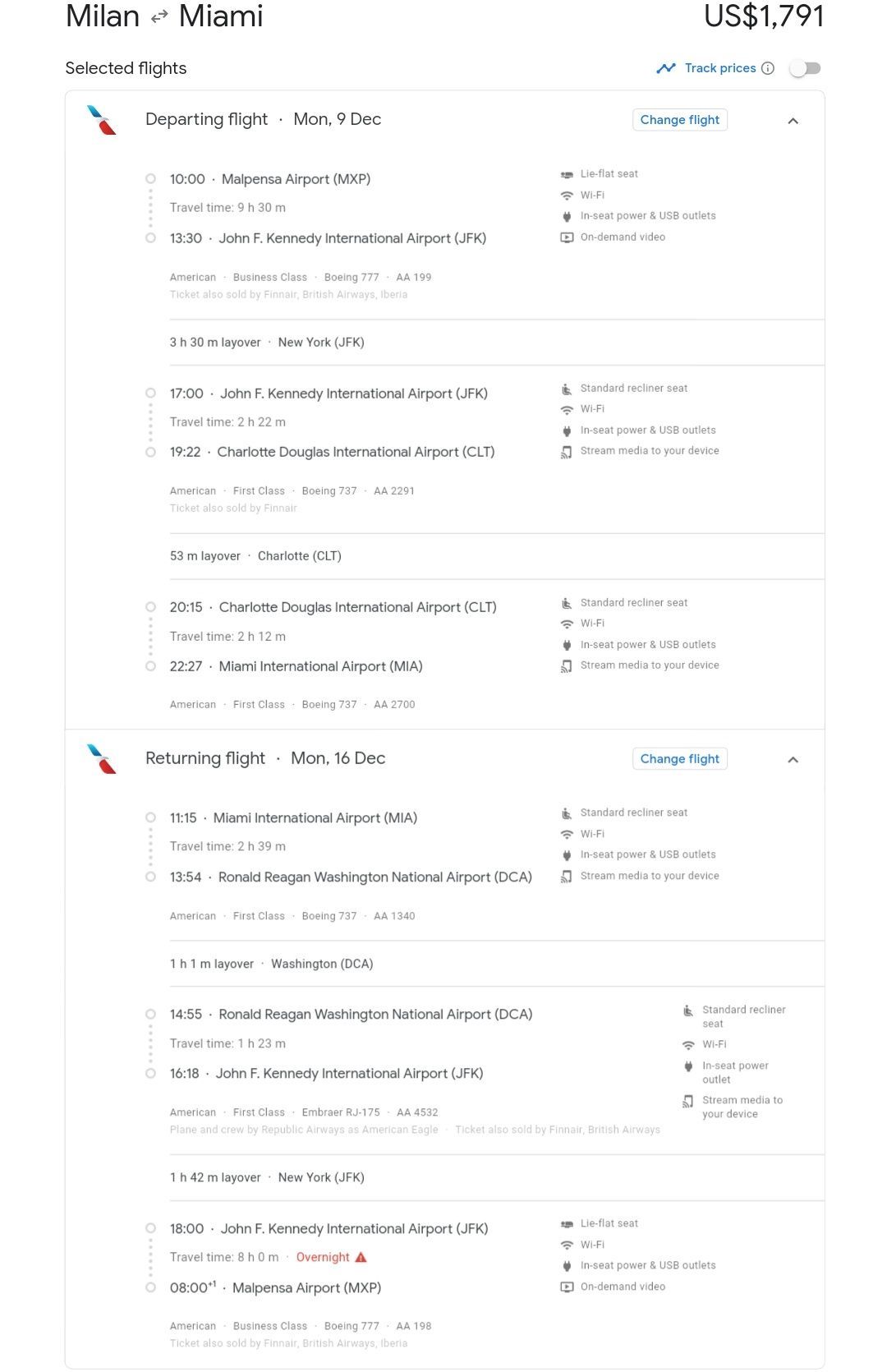Viewport: 887px width, 1372px height.
Task: Click the Track prices trend graph icon
Action: pyautogui.click(x=666, y=68)
